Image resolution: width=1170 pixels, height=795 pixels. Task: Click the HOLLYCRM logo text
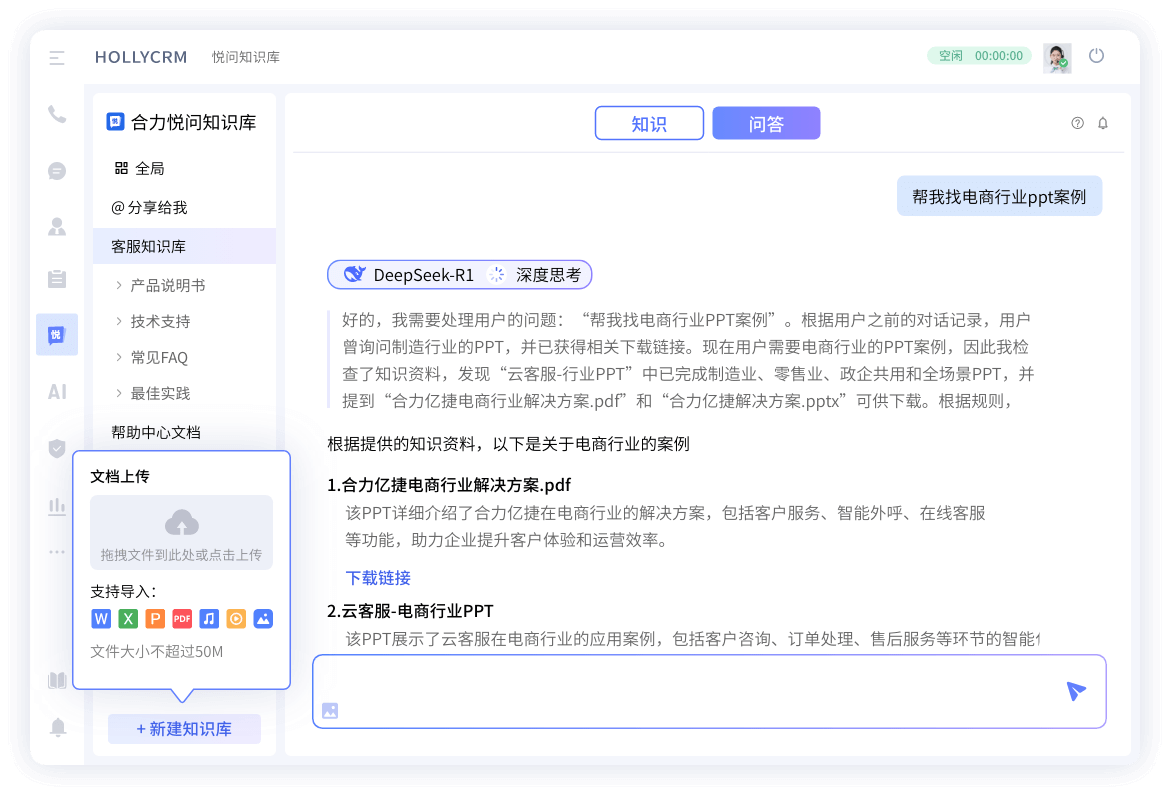(141, 57)
